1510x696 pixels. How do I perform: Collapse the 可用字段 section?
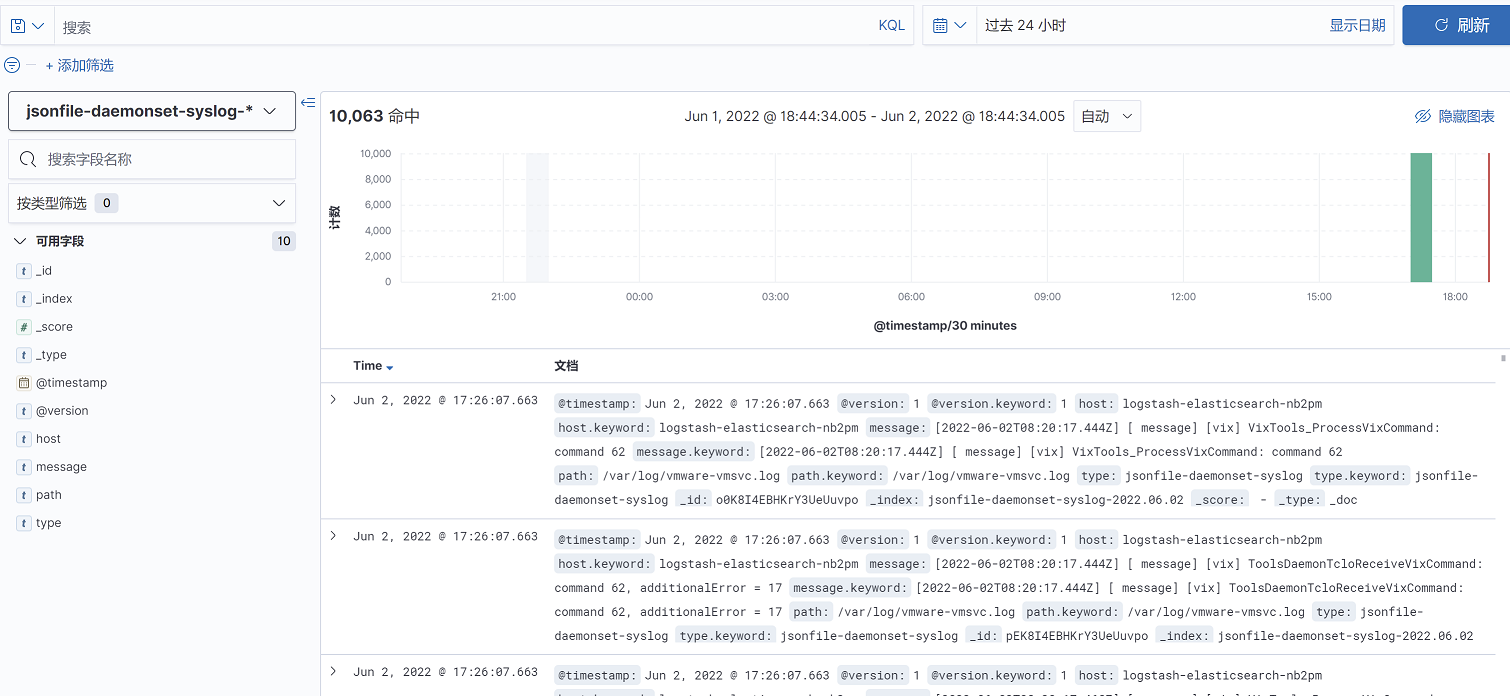tap(20, 241)
